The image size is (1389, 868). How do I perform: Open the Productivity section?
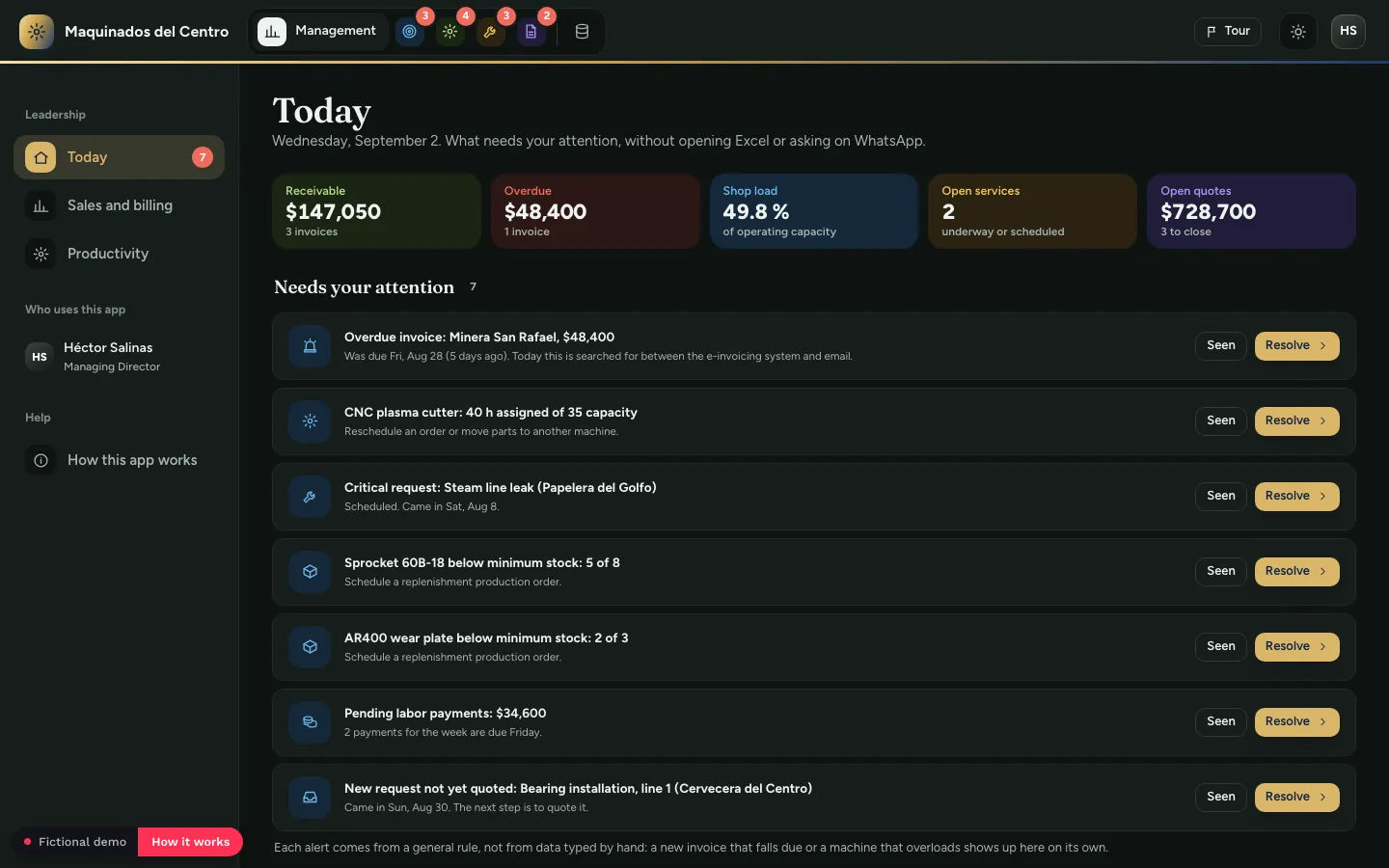click(x=119, y=254)
